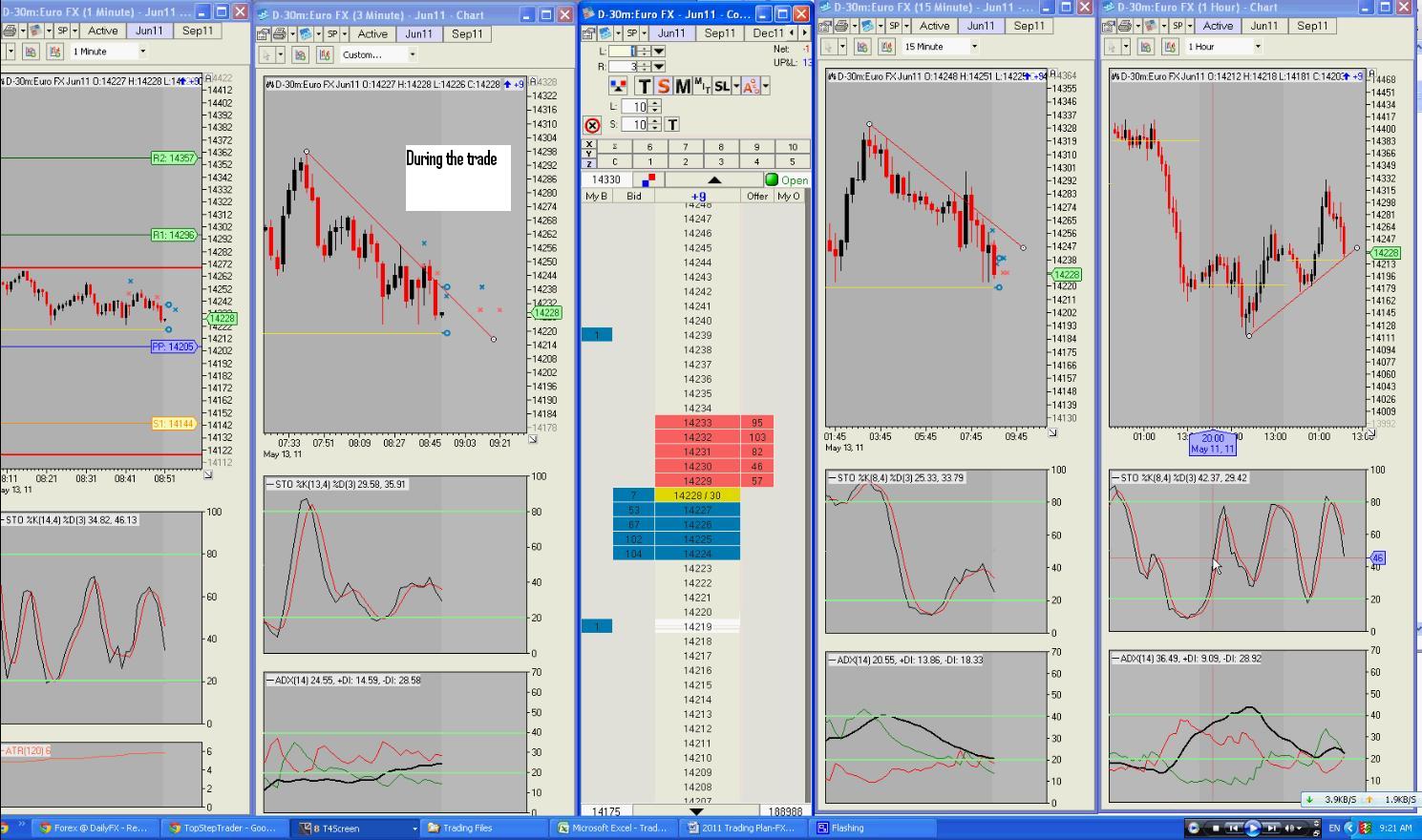Click the AOC auto-order icon

click(x=750, y=86)
